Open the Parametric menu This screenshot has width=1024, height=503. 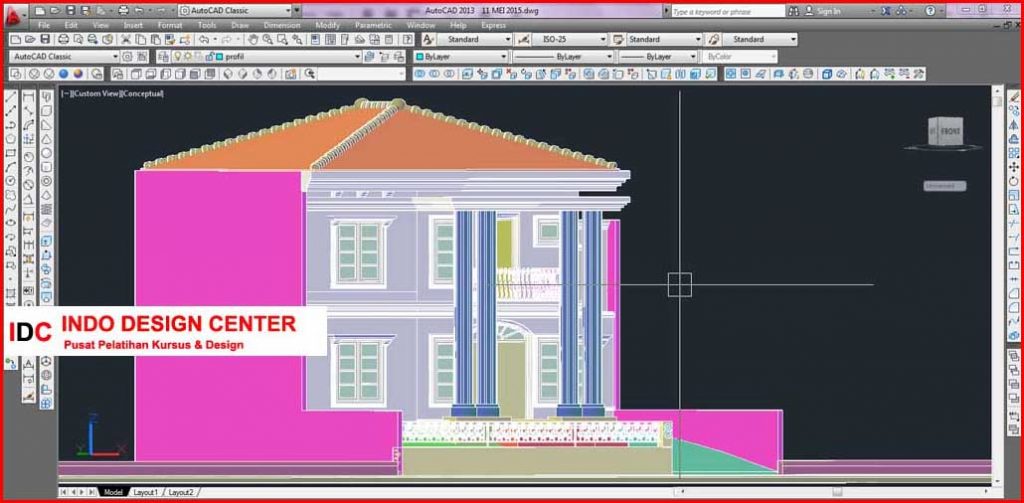(x=374, y=25)
